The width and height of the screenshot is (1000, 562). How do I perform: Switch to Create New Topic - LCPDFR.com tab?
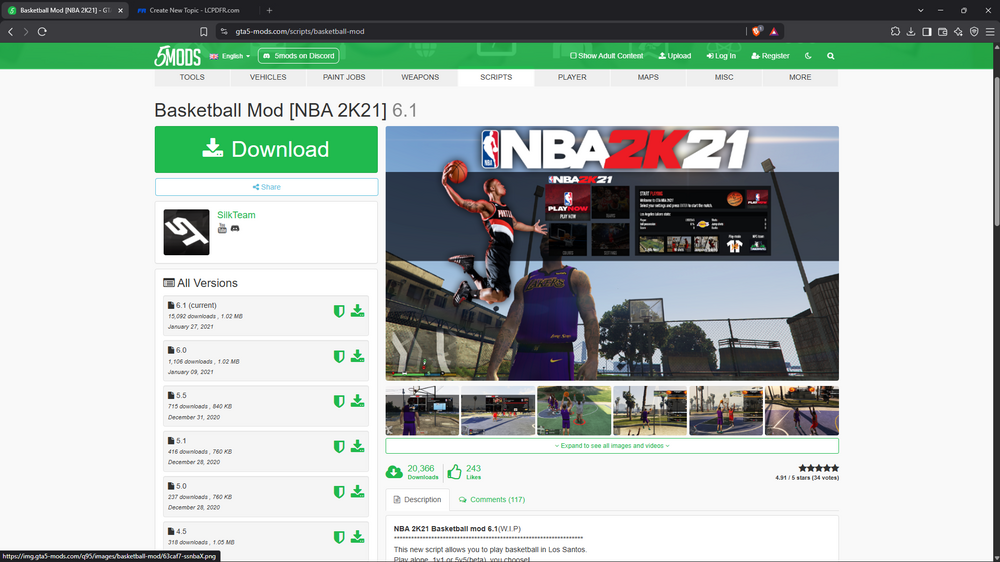(194, 10)
